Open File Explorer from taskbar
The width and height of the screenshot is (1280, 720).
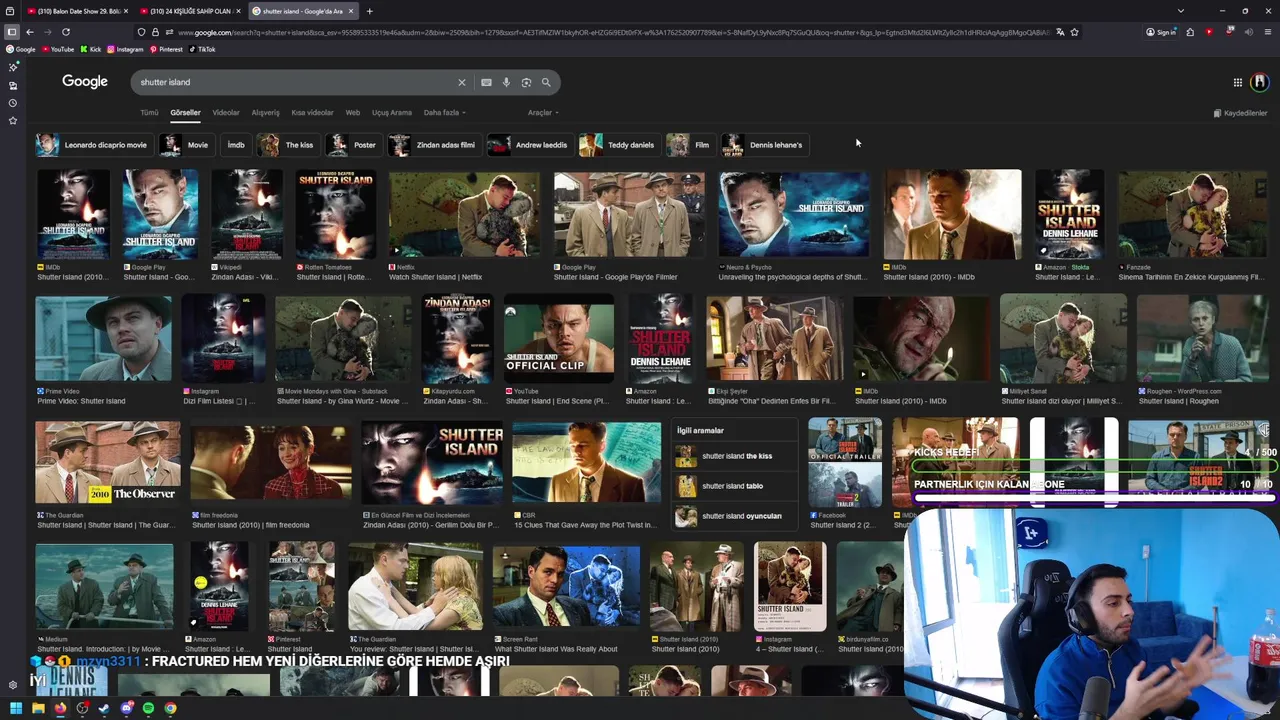[38, 708]
